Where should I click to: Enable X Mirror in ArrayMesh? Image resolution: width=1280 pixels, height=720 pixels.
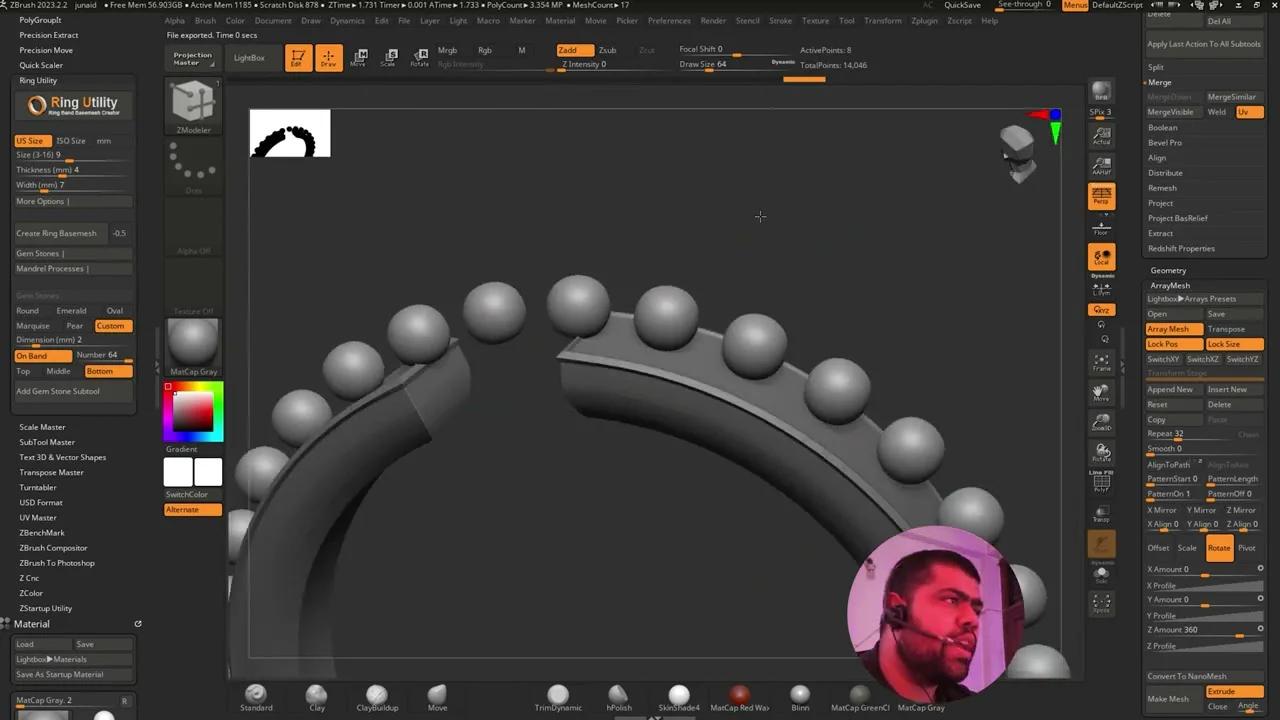[1162, 509]
